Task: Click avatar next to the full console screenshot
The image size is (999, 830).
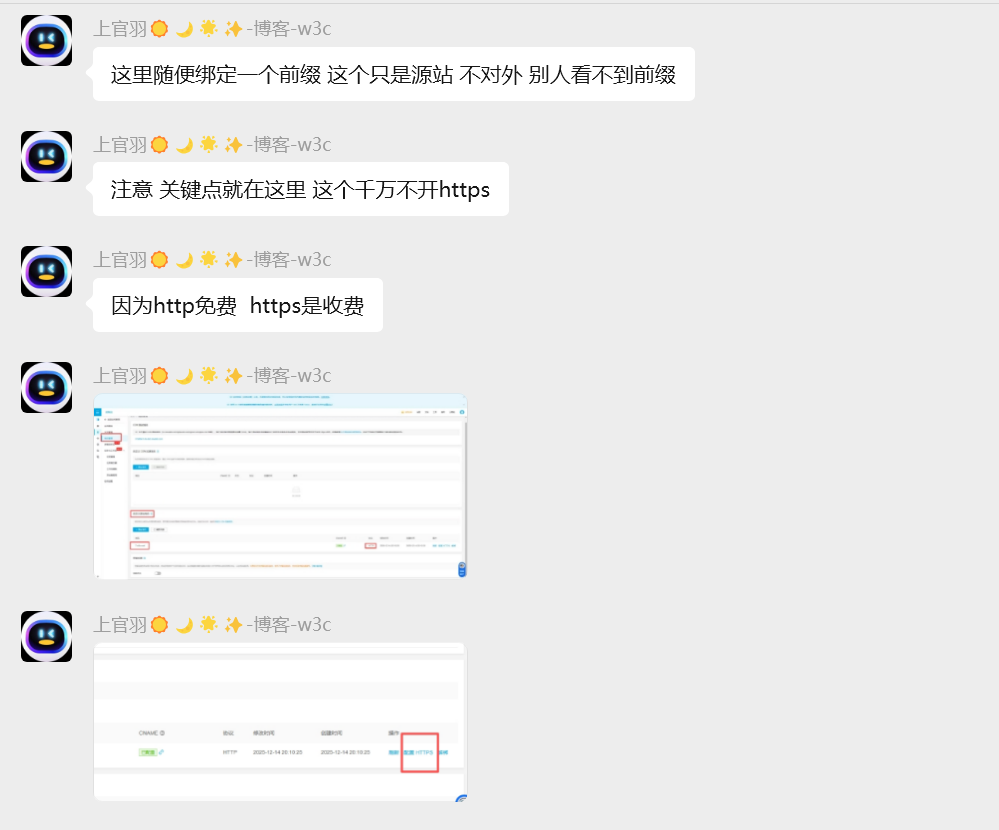Action: [x=46, y=388]
